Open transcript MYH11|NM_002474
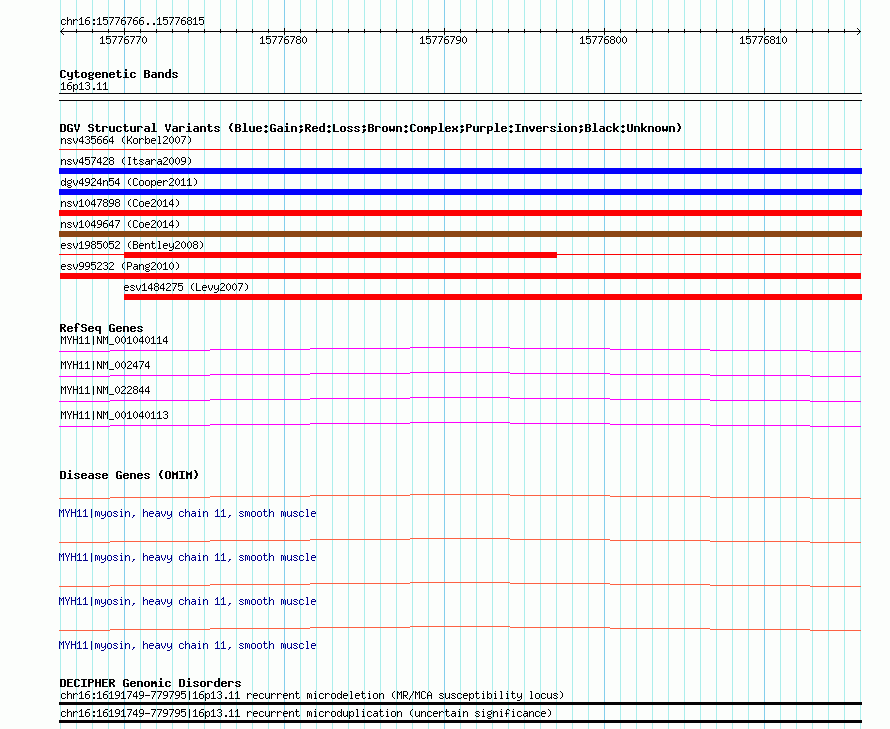 click(105, 366)
